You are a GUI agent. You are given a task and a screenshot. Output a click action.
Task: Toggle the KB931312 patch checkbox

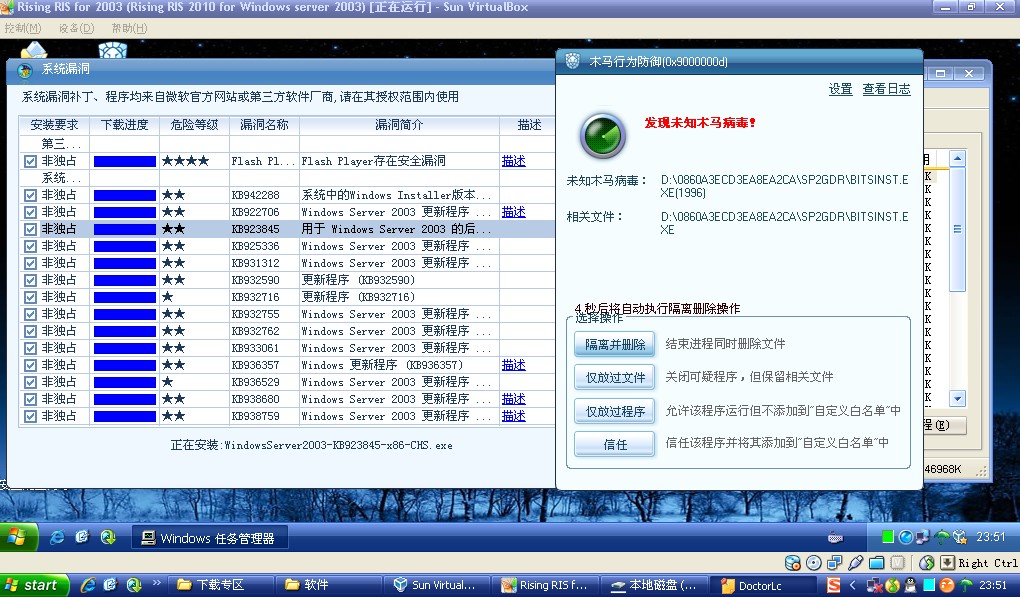pos(30,263)
